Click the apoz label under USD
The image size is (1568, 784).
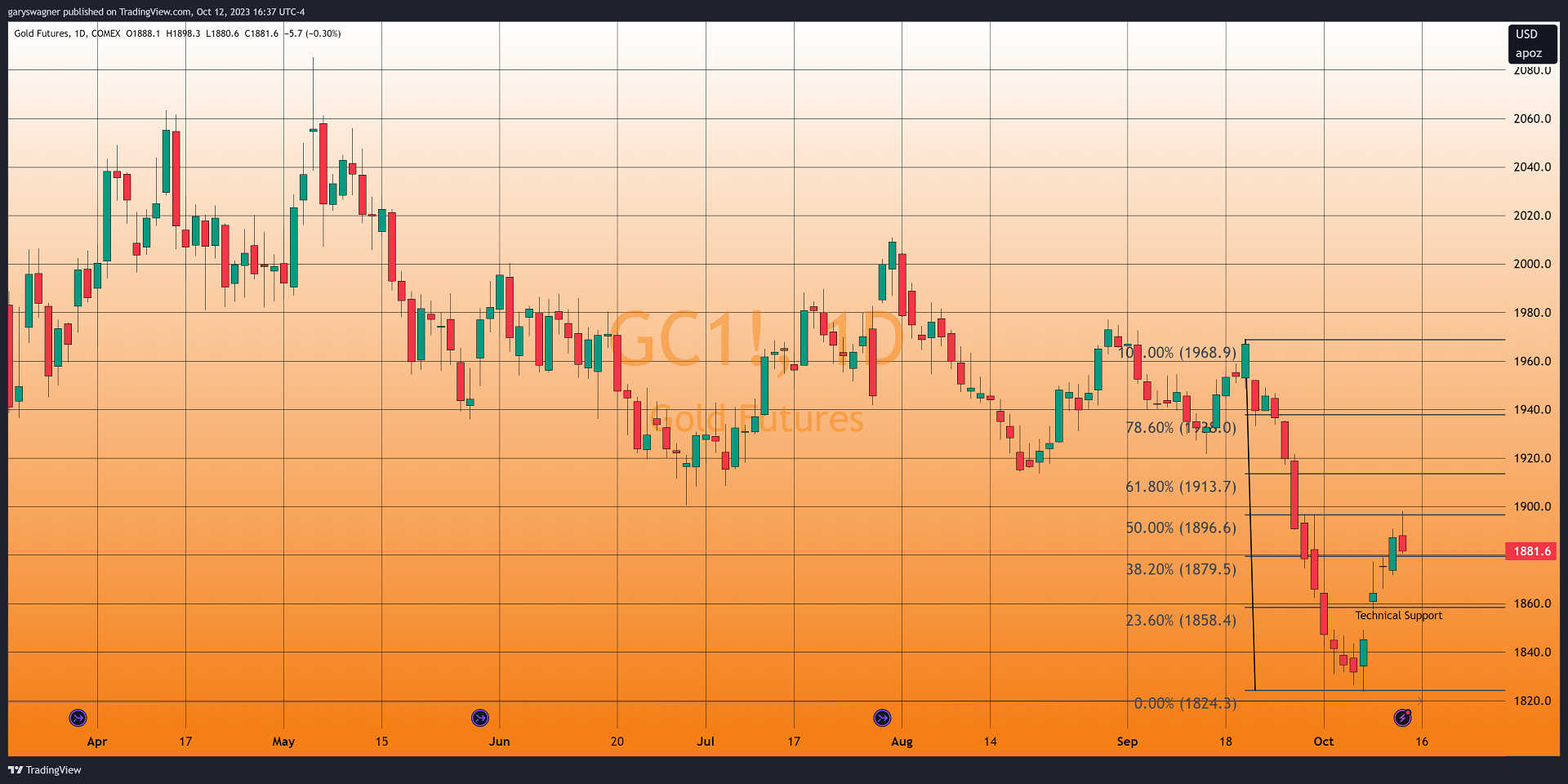[x=1529, y=53]
